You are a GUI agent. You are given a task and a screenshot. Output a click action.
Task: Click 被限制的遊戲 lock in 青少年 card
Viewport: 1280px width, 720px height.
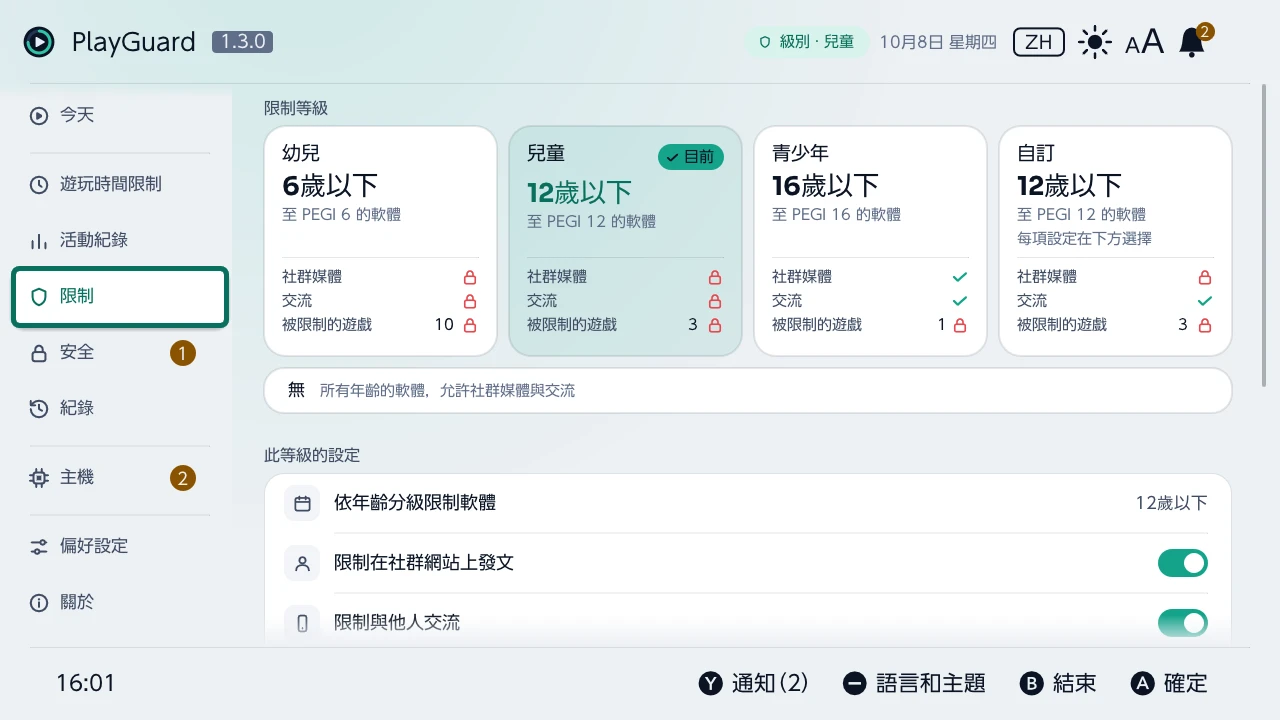960,325
